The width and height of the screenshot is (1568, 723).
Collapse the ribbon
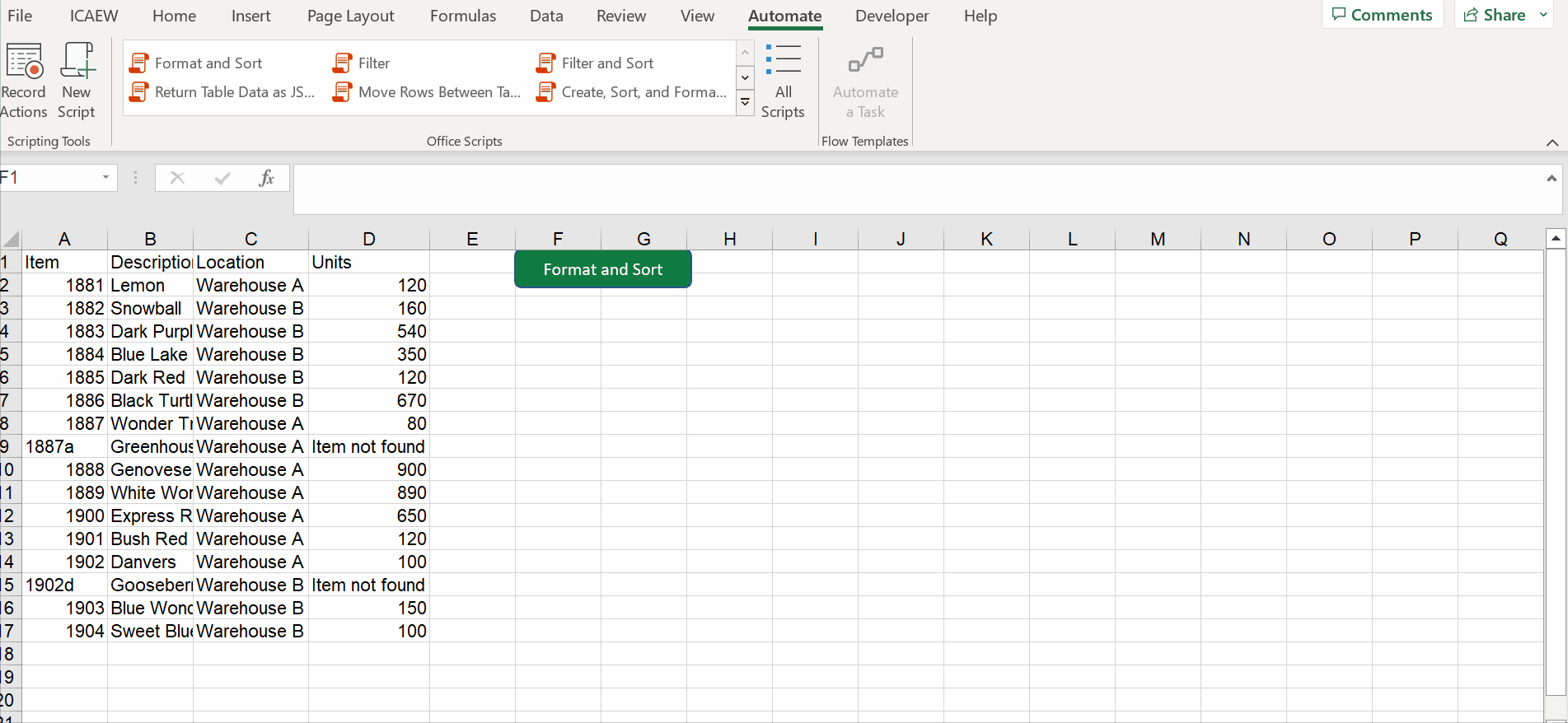tap(1552, 142)
